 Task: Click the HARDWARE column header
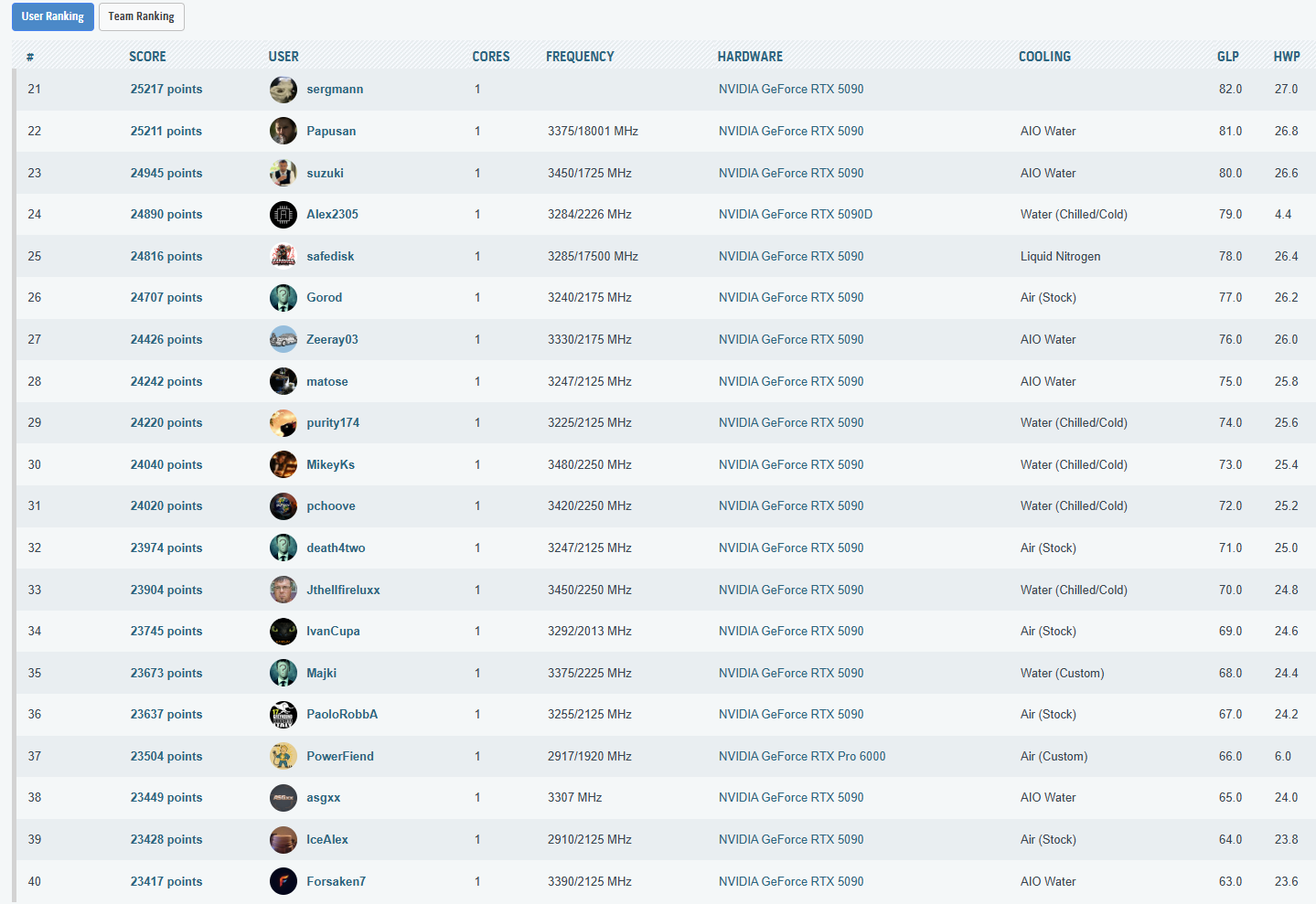(x=750, y=57)
